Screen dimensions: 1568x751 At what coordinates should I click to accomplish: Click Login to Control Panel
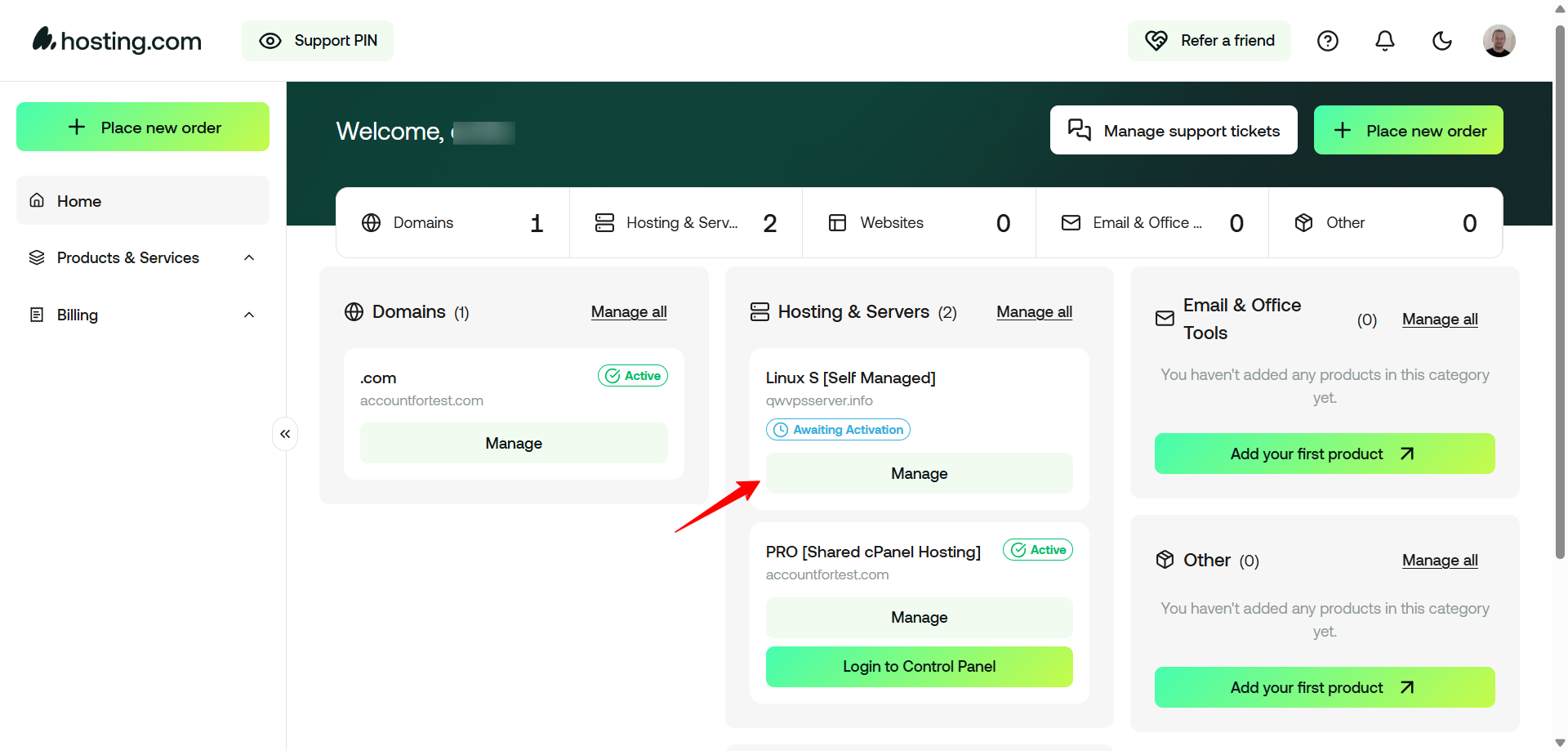coord(919,666)
